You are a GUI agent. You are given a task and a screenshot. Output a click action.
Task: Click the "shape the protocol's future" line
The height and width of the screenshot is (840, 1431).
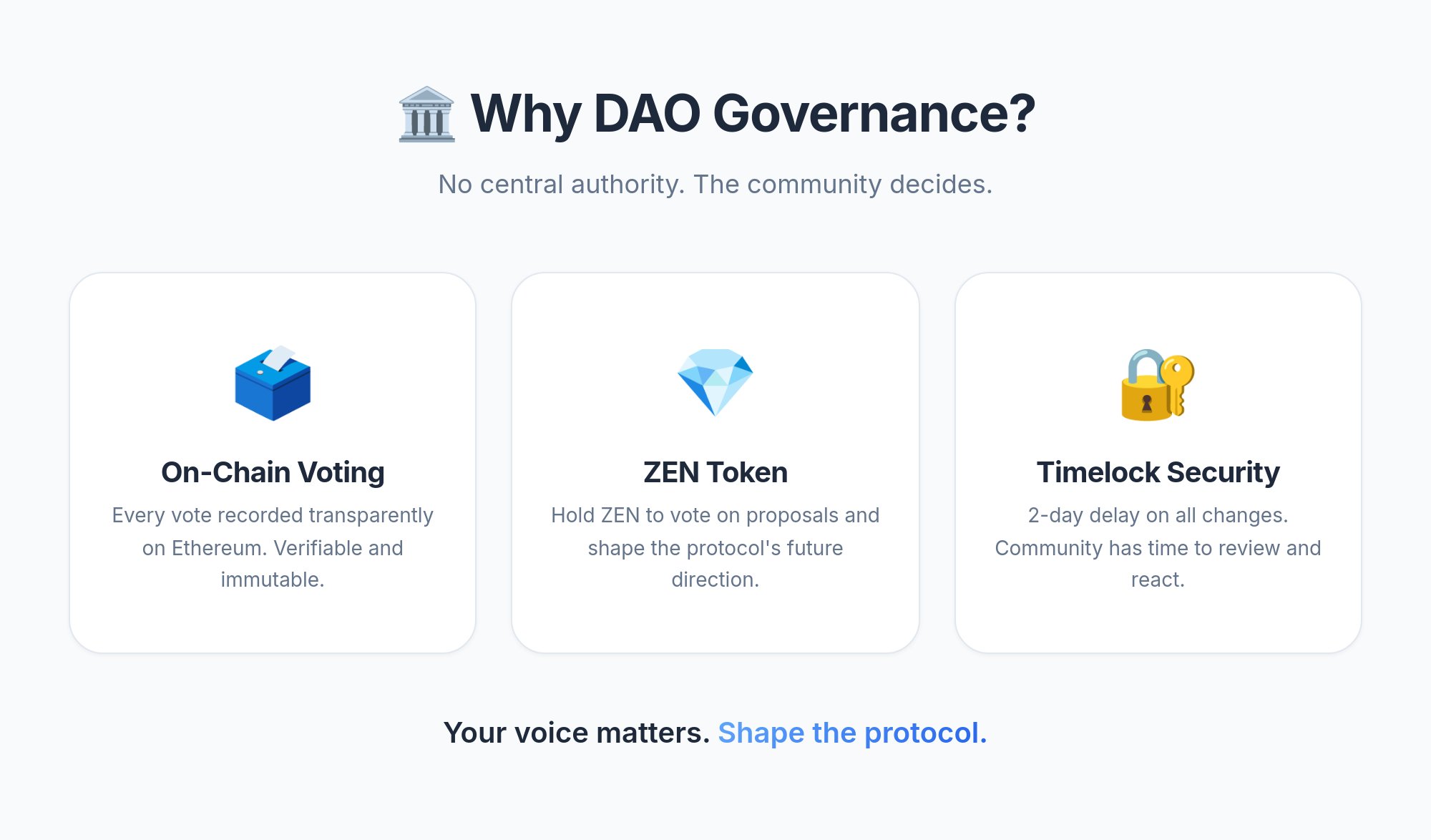click(x=715, y=548)
